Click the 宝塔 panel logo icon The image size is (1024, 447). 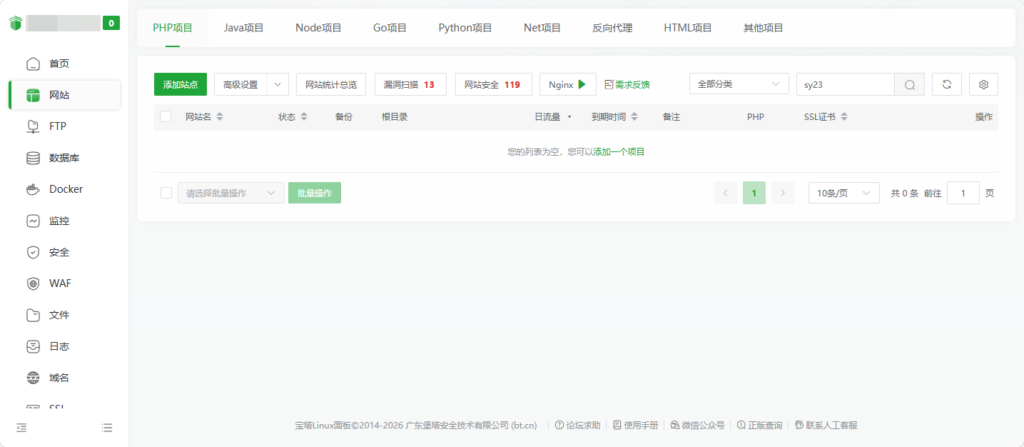[x=16, y=23]
